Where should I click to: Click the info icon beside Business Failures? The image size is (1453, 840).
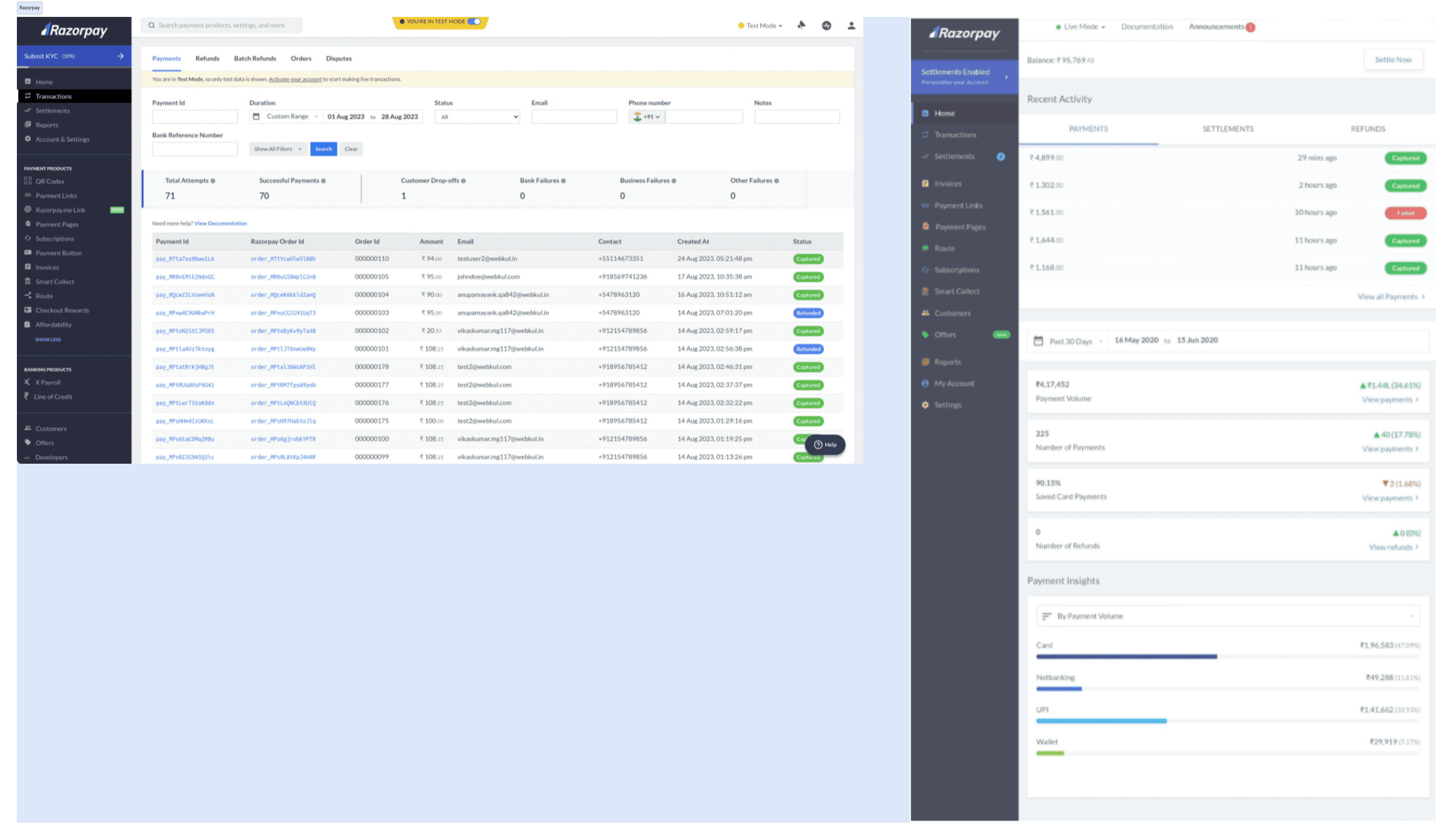[674, 181]
